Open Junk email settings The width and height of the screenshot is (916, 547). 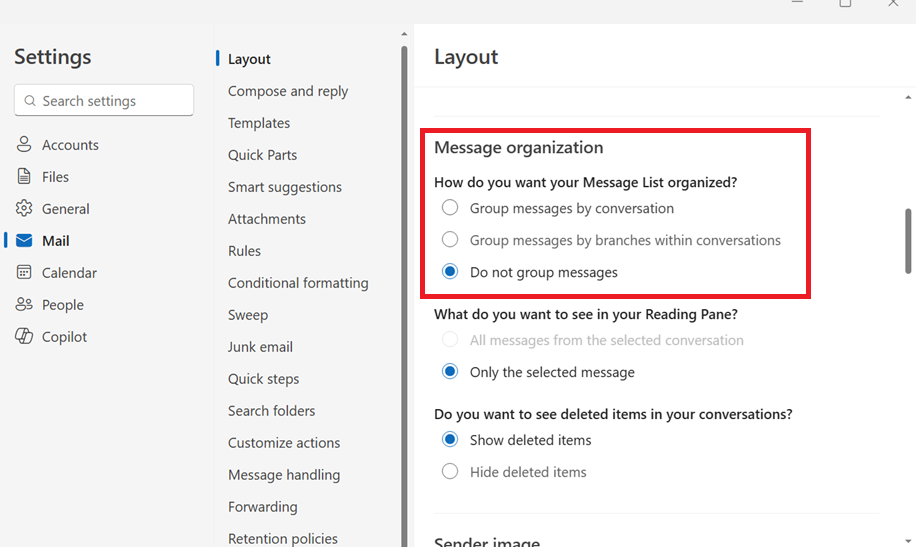click(x=260, y=347)
